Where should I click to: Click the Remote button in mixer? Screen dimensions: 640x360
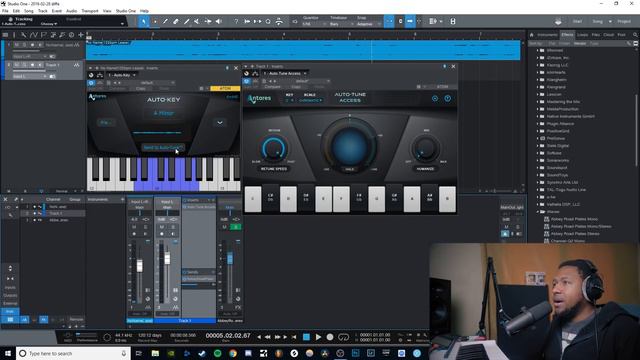click(76, 319)
